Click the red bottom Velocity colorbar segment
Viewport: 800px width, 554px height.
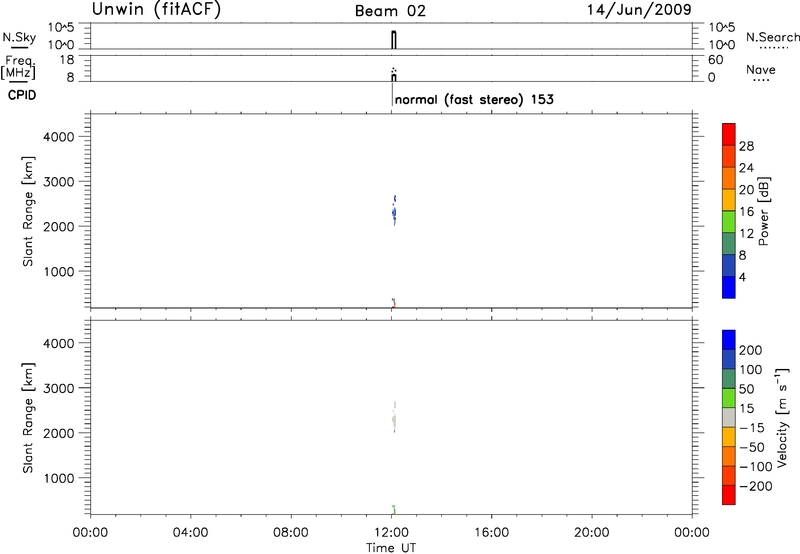(x=729, y=495)
